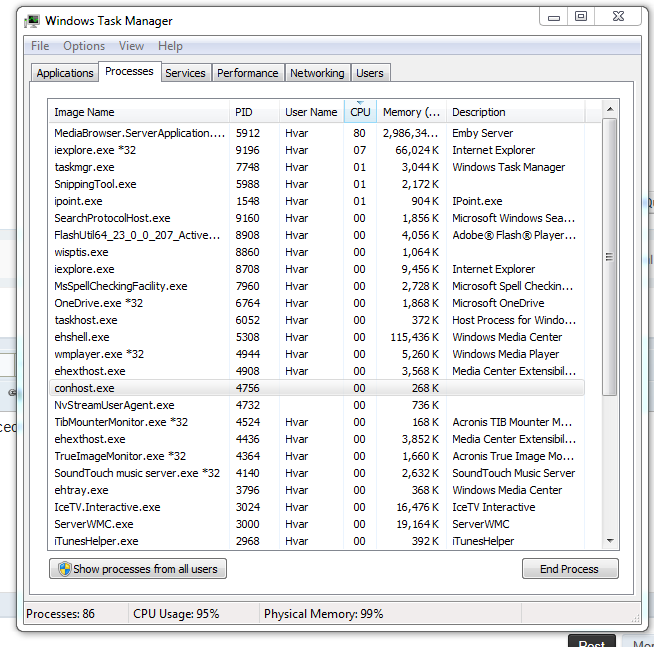Select the taskhost.exe process

317,320
